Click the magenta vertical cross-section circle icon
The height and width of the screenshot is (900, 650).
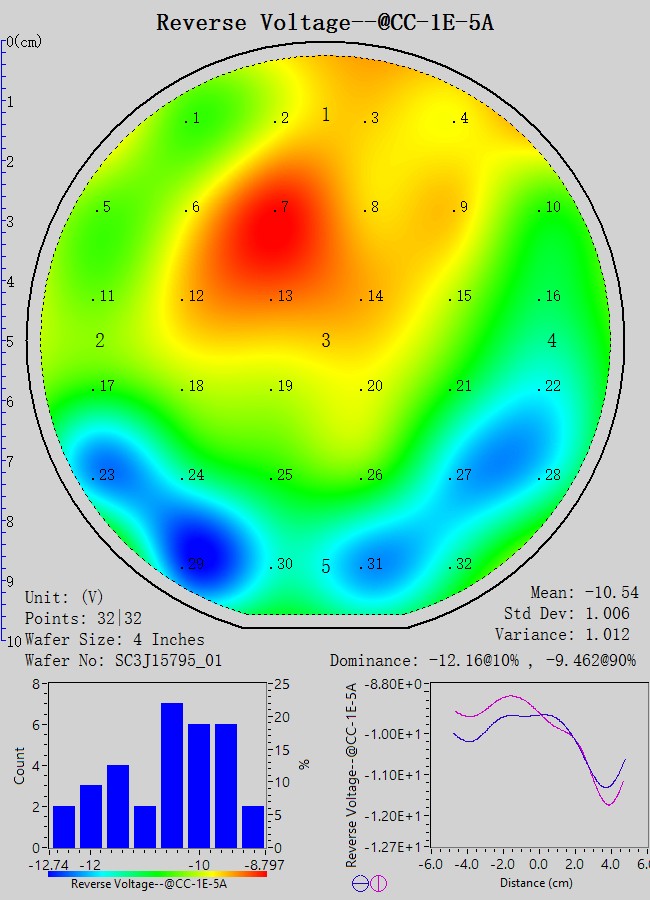coord(378,883)
